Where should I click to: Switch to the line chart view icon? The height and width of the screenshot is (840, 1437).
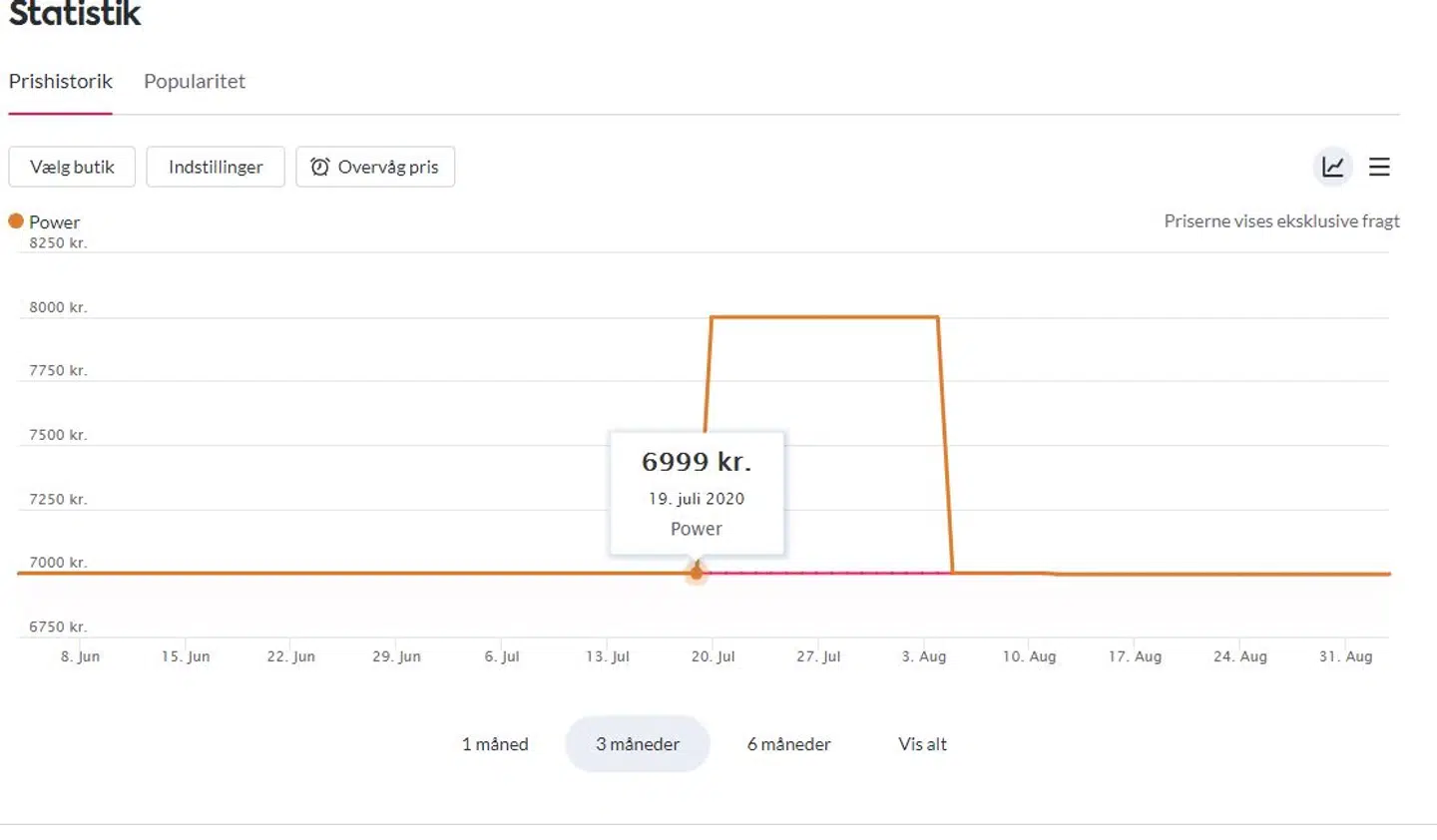click(x=1332, y=167)
